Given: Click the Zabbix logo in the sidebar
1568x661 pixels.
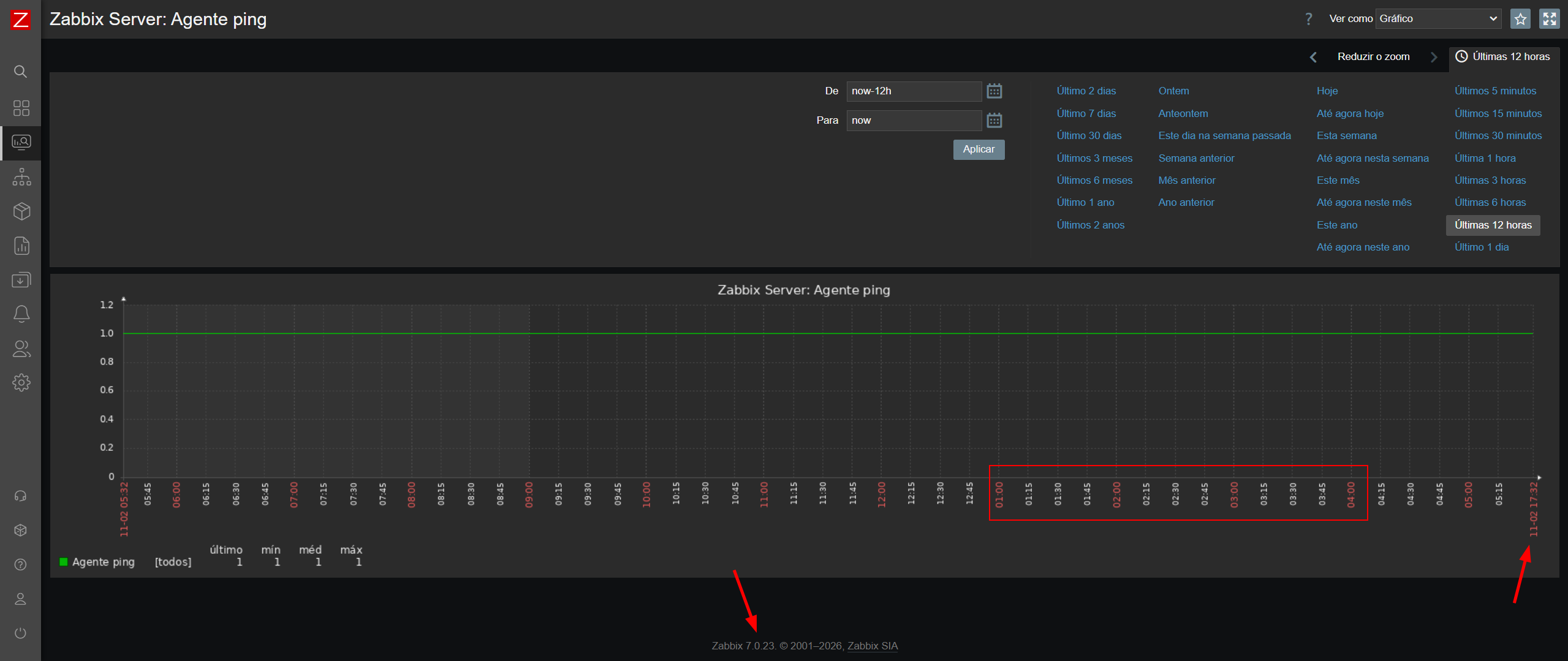Looking at the screenshot, I should pos(20,20).
